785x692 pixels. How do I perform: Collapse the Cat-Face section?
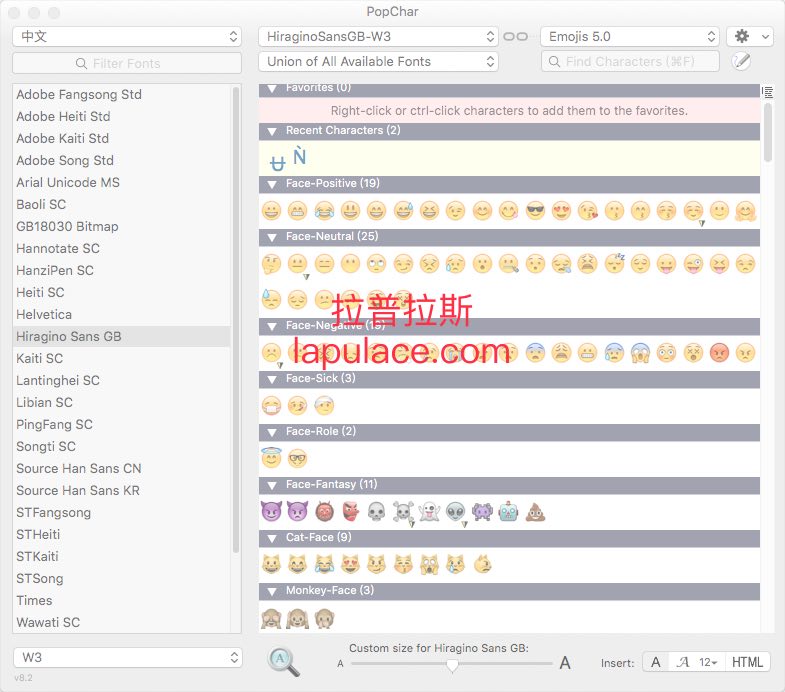(272, 538)
